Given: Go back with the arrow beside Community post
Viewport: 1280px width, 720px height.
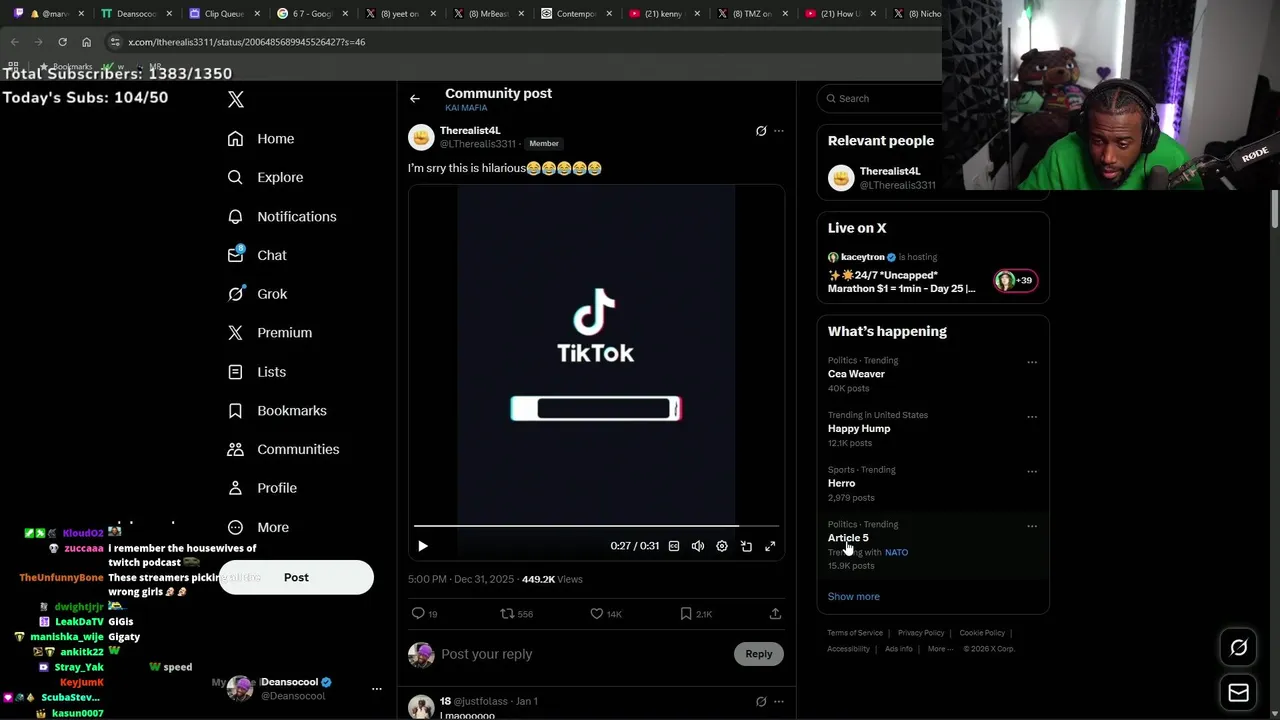Looking at the screenshot, I should (415, 99).
